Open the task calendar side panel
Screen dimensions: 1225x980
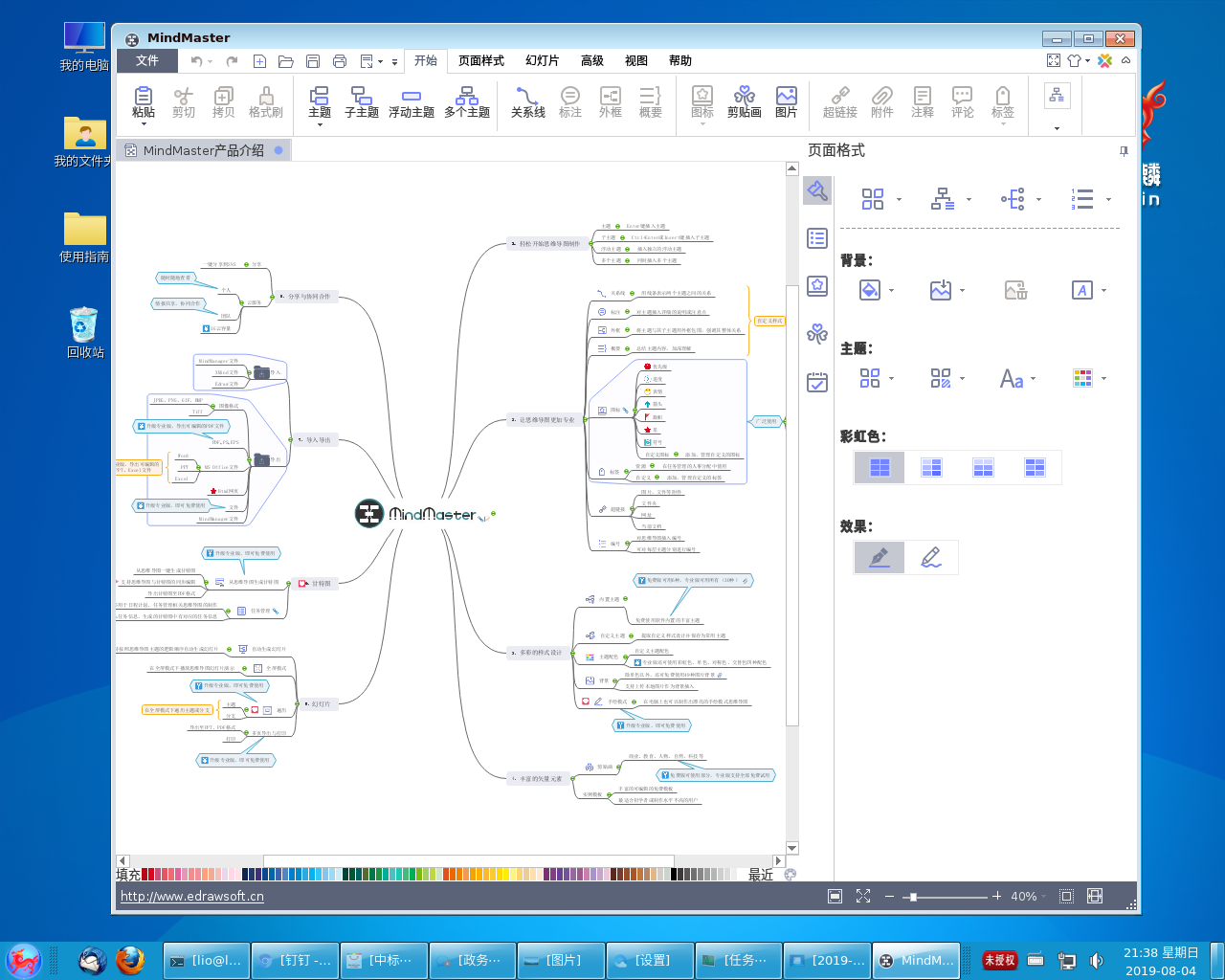(x=817, y=382)
